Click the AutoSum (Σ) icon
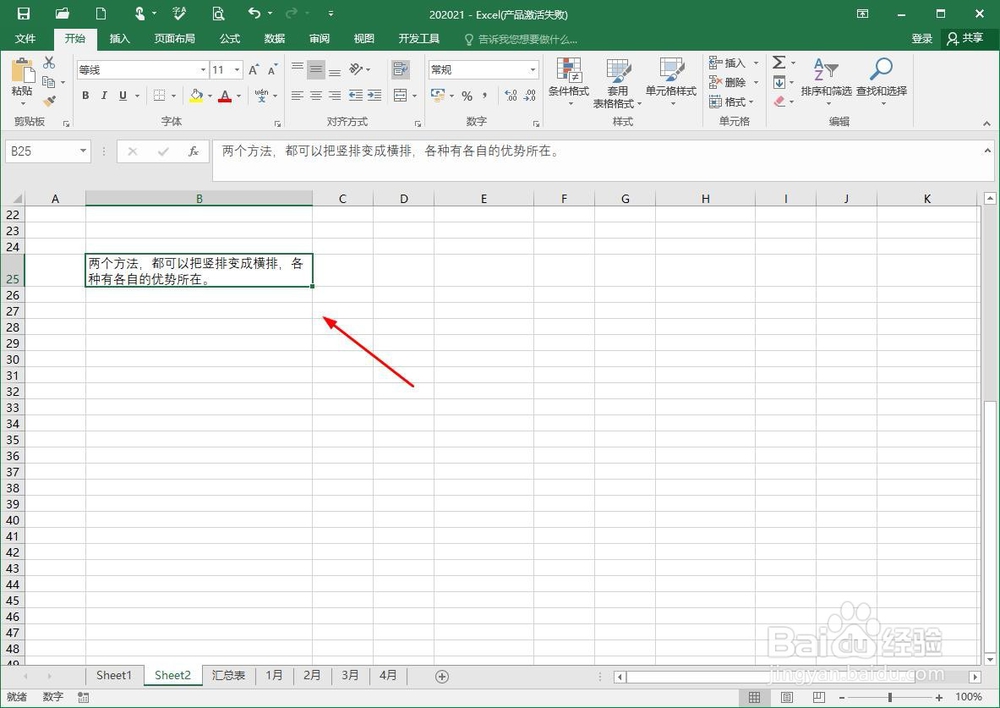1000x708 pixels. click(x=779, y=63)
